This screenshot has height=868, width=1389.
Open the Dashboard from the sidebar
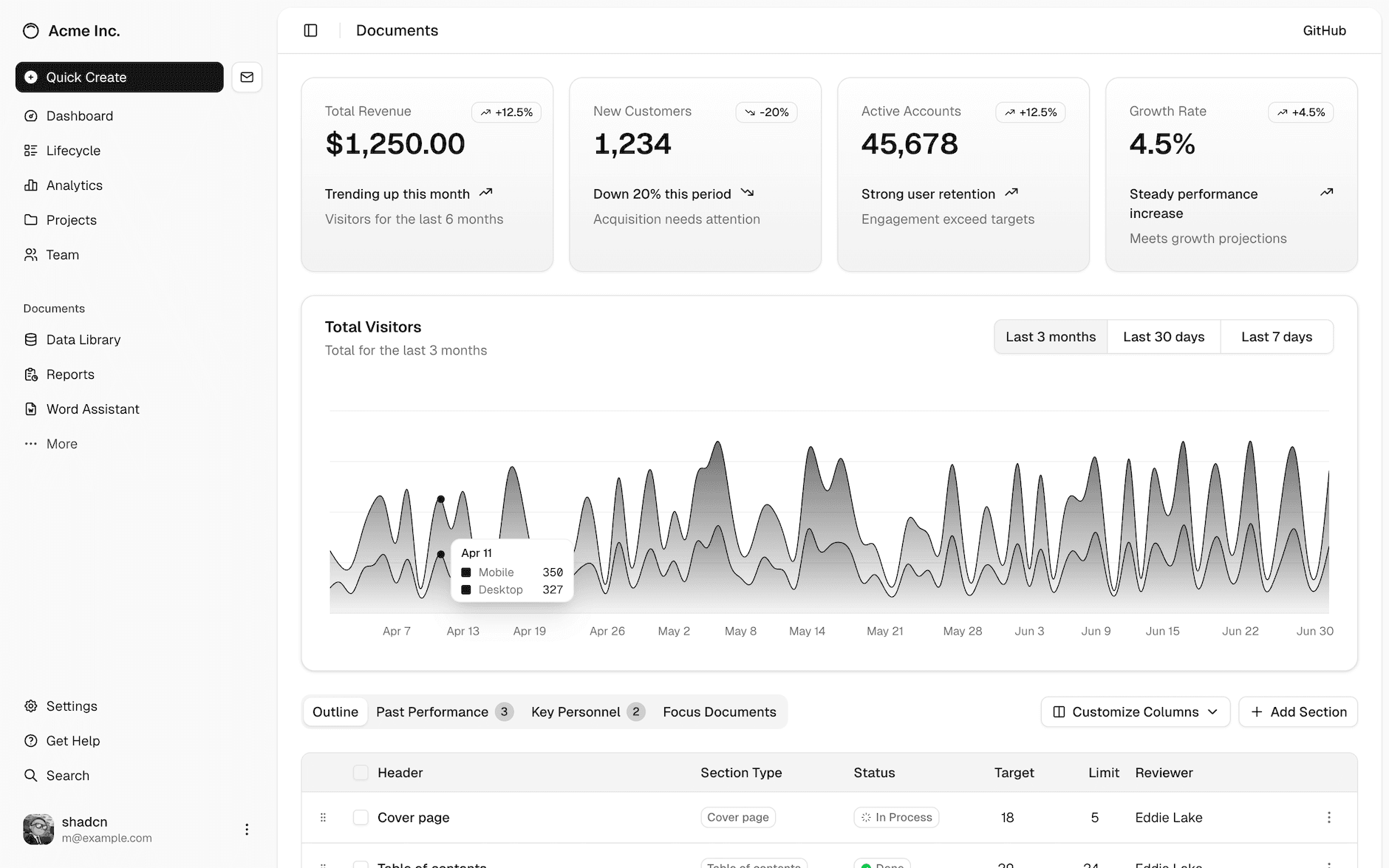79,116
